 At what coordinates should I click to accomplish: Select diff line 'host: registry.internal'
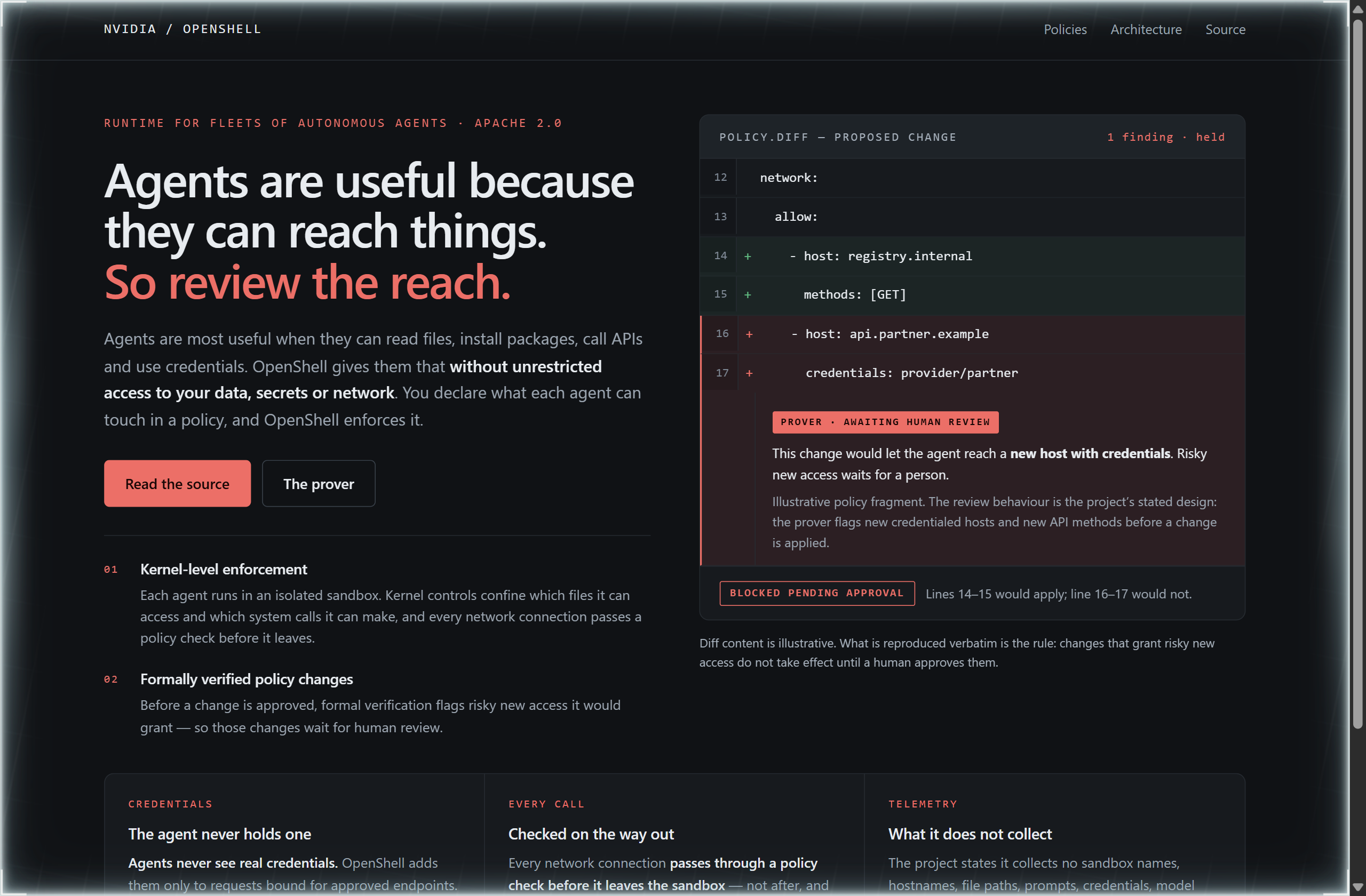pyautogui.click(x=972, y=256)
